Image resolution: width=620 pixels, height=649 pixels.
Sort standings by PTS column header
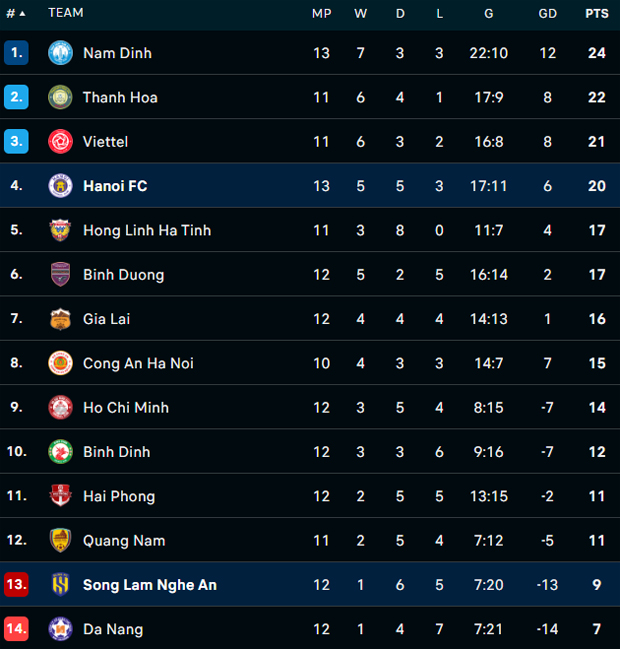pos(596,13)
